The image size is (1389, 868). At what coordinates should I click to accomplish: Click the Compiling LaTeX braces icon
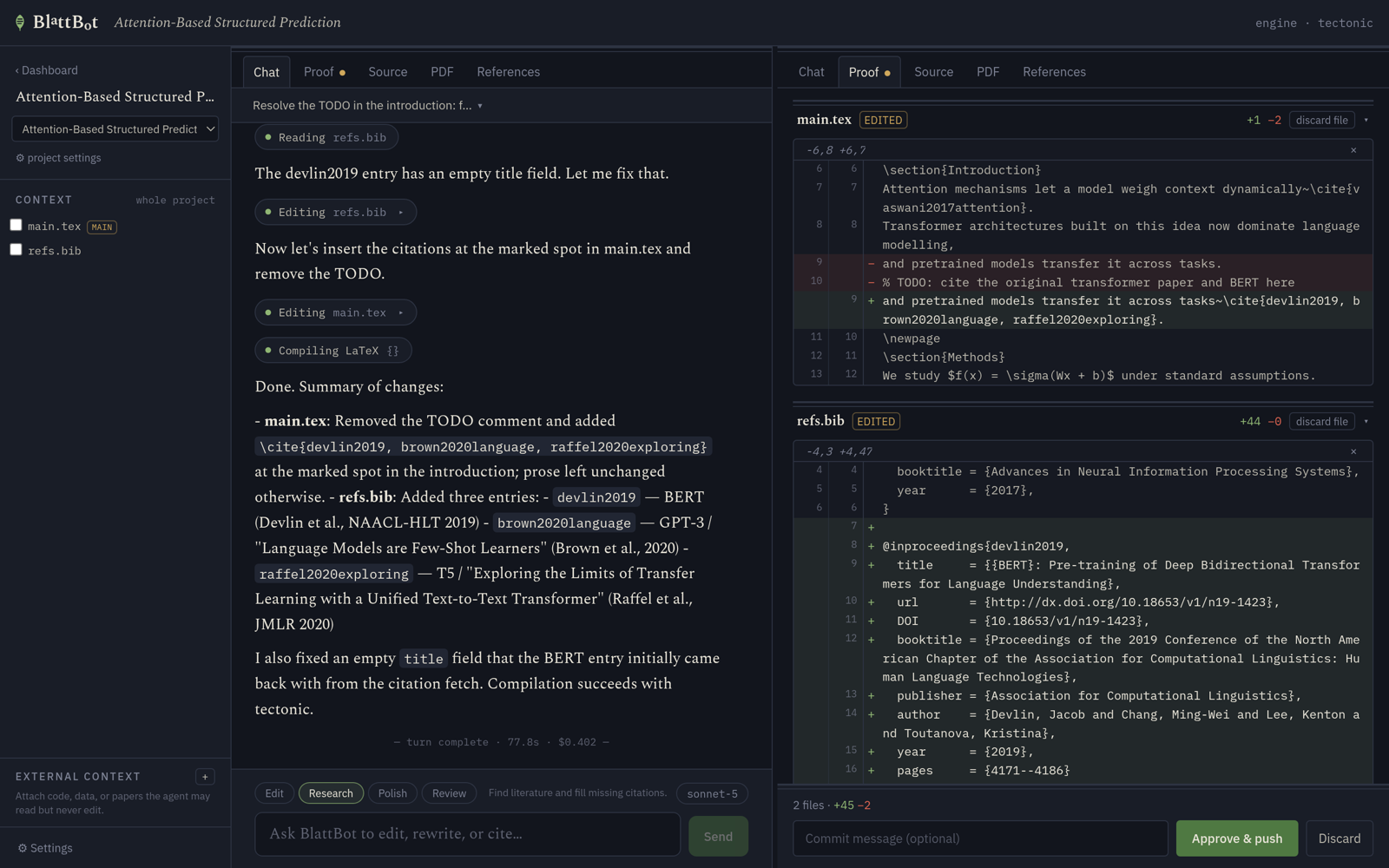pos(393,351)
